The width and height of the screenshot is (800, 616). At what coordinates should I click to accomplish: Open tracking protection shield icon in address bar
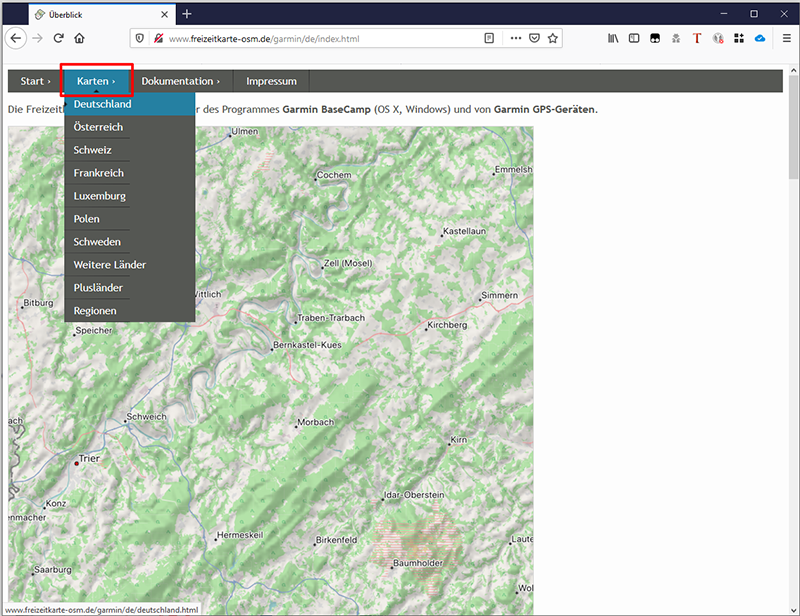140,38
